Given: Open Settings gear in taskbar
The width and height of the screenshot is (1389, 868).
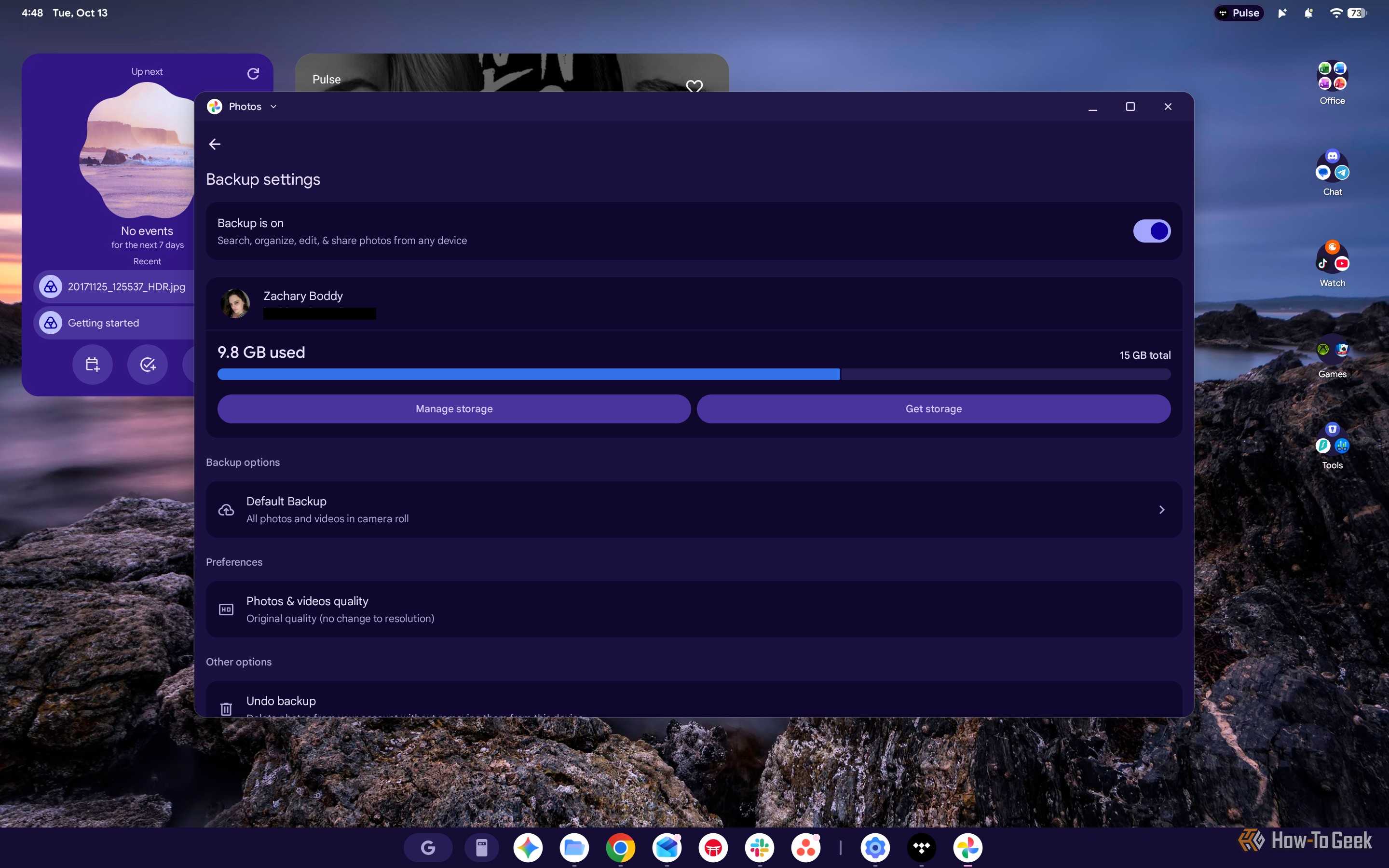Looking at the screenshot, I should point(875,847).
